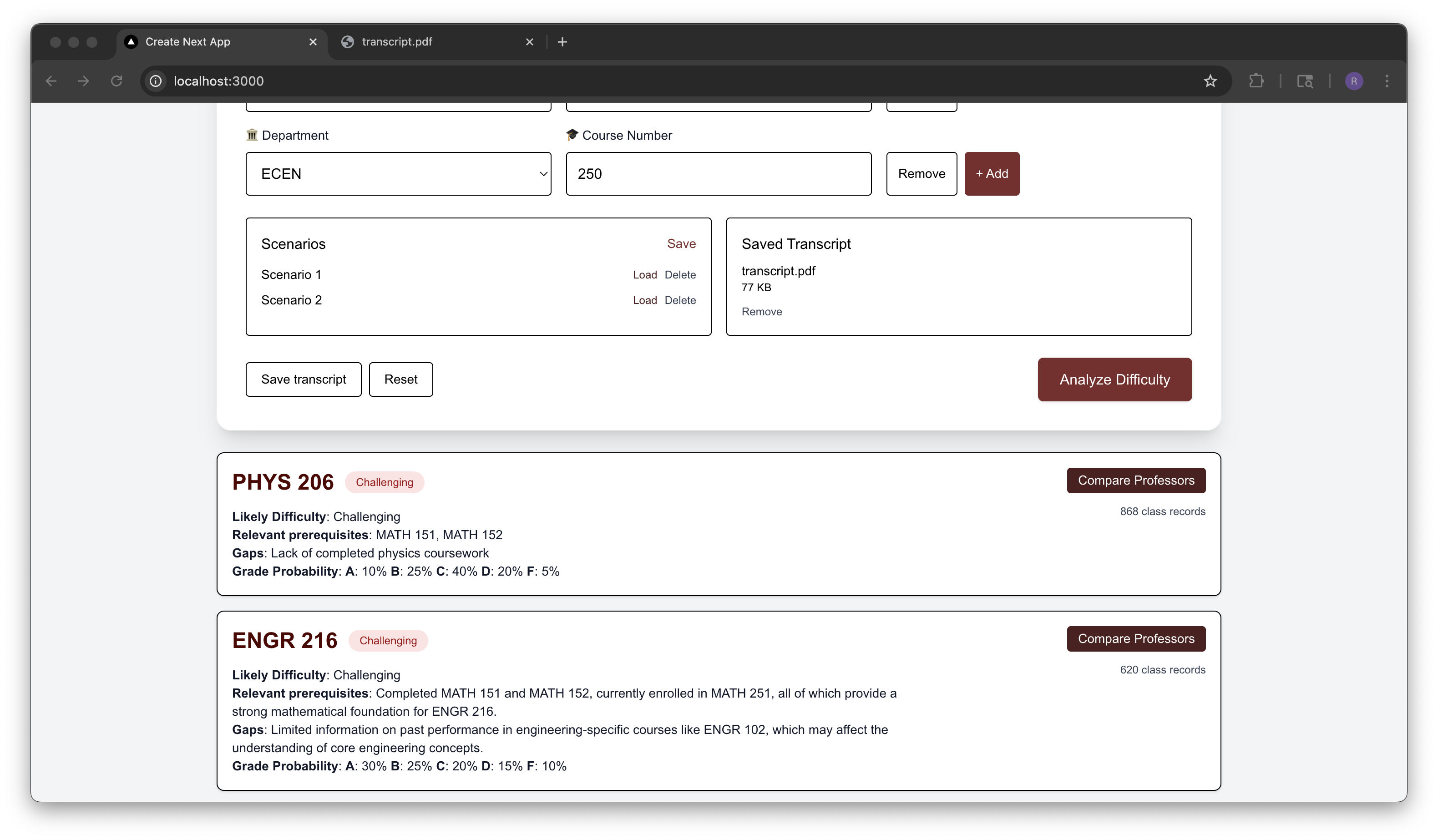Open new tab with plus icon
1438x840 pixels.
[562, 42]
